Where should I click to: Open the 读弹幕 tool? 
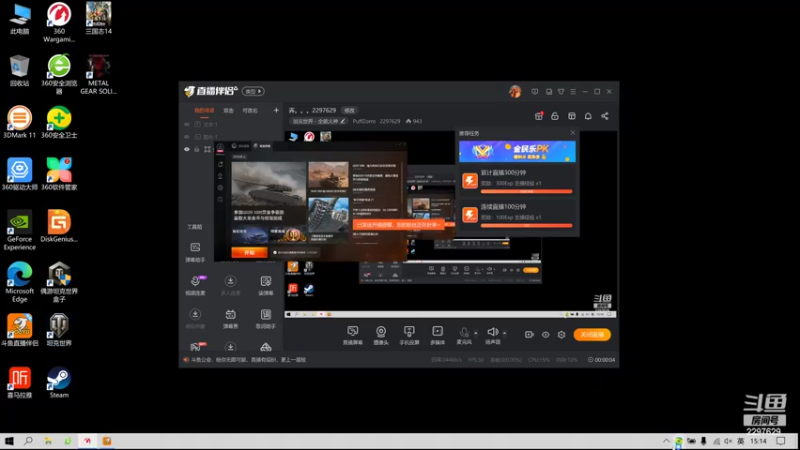[x=266, y=285]
